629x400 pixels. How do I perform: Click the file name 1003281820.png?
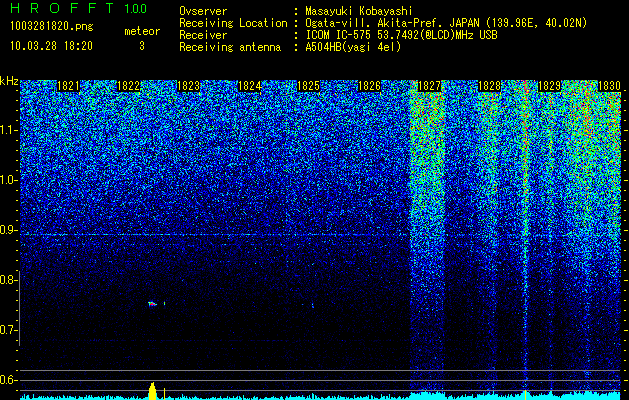(52, 27)
